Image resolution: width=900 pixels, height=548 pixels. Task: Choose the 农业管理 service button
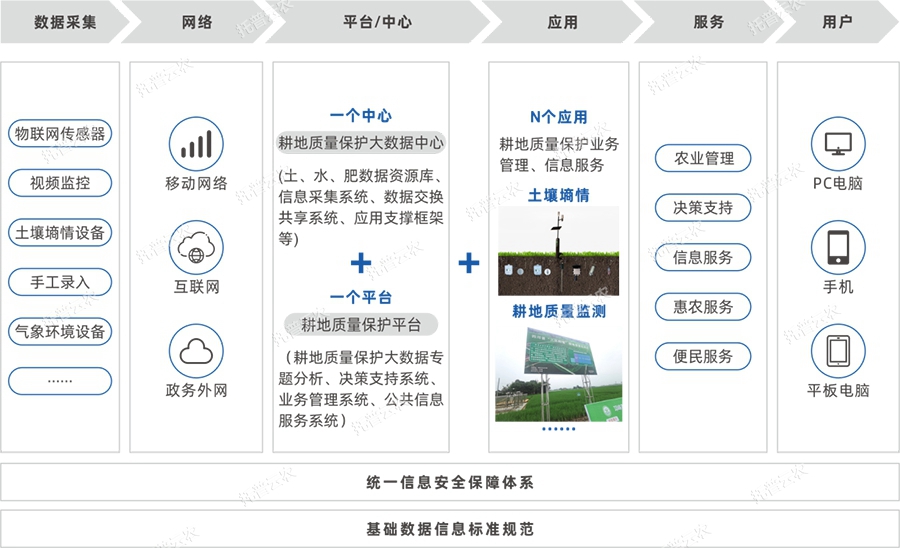703,158
